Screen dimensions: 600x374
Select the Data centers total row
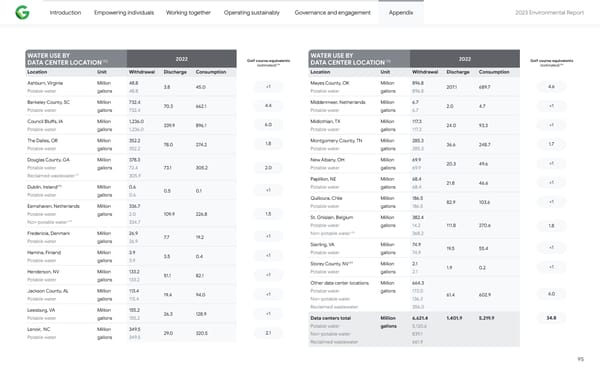414,329
